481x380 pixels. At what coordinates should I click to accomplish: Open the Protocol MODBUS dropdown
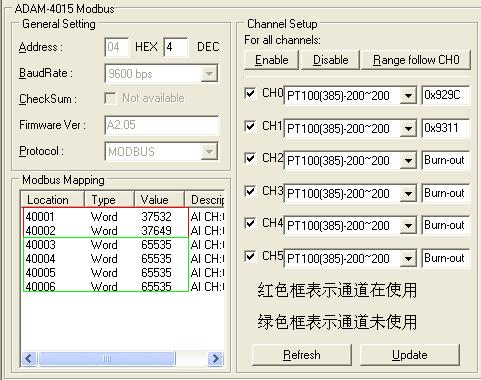pos(209,152)
